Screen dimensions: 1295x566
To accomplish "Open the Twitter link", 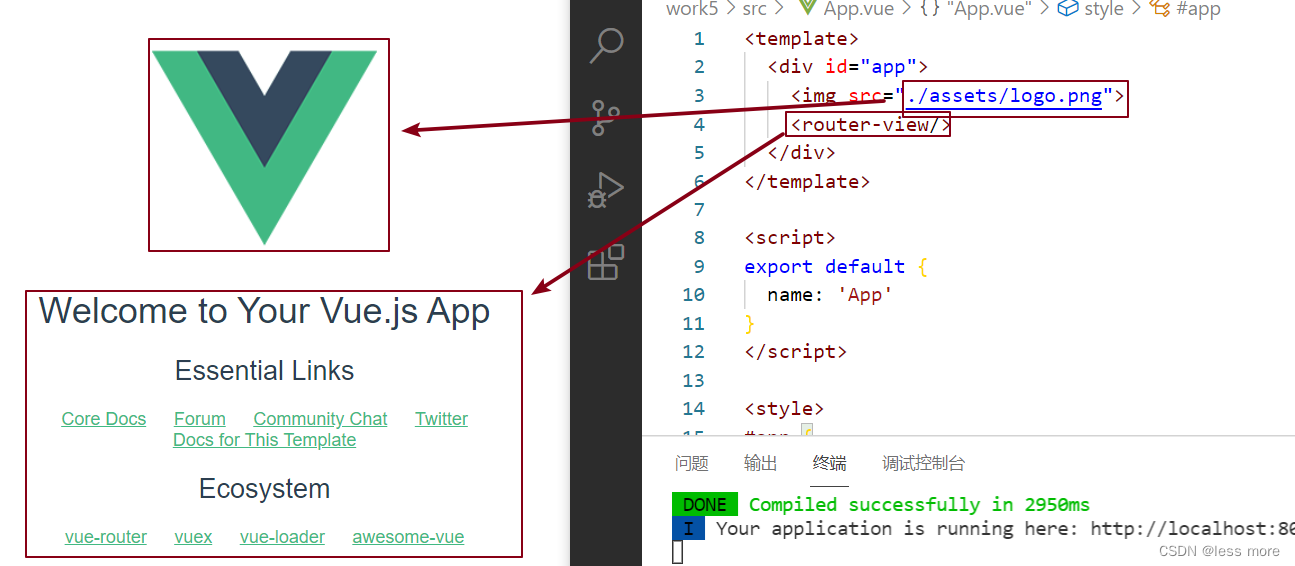I will pos(441,419).
